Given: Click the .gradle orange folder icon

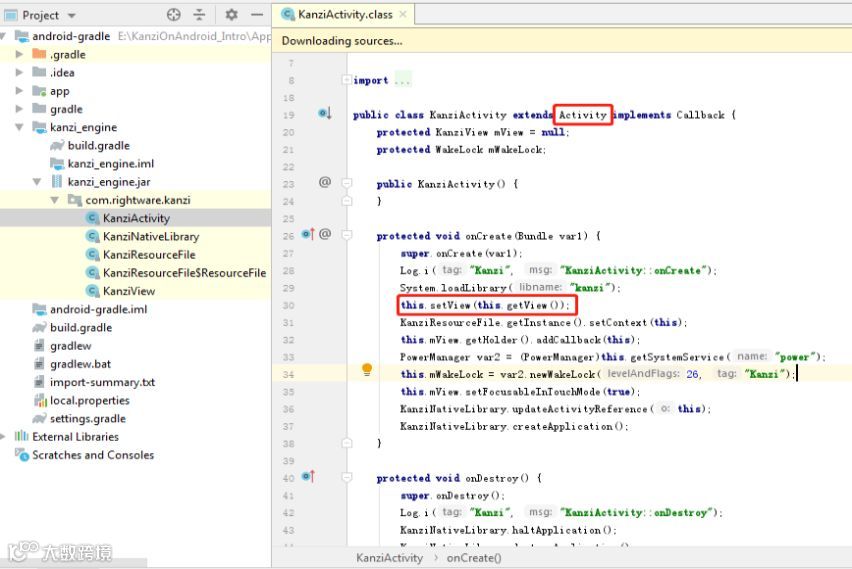Looking at the screenshot, I should 39,54.
